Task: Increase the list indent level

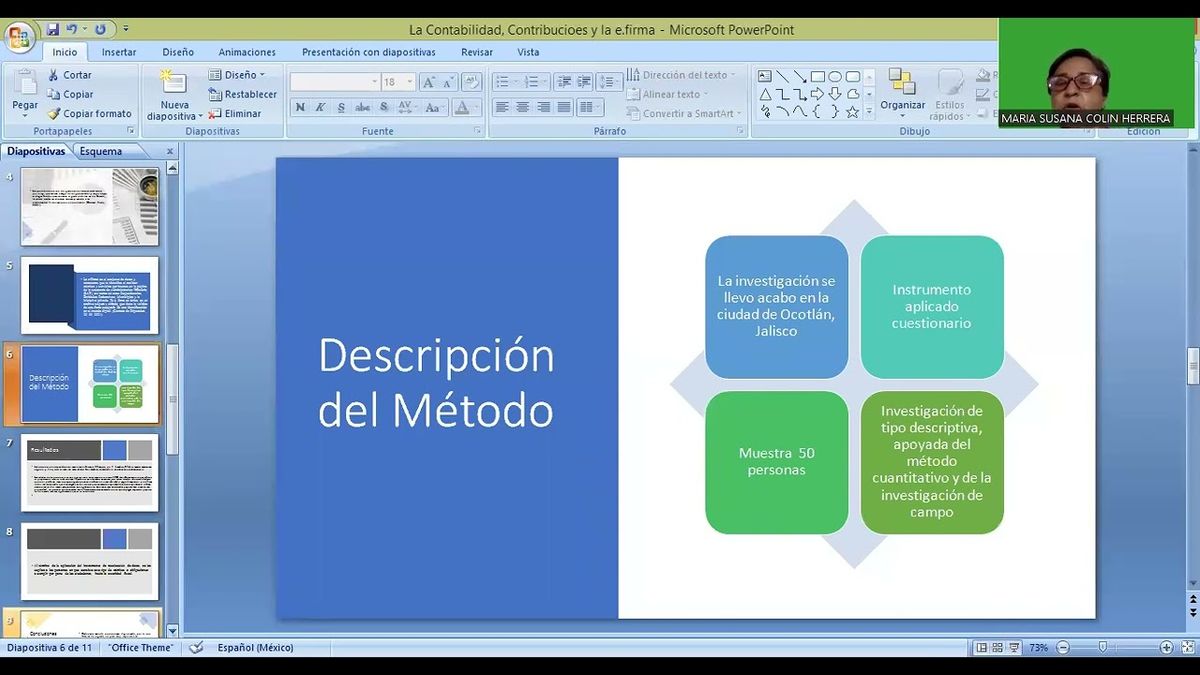Action: [x=584, y=82]
